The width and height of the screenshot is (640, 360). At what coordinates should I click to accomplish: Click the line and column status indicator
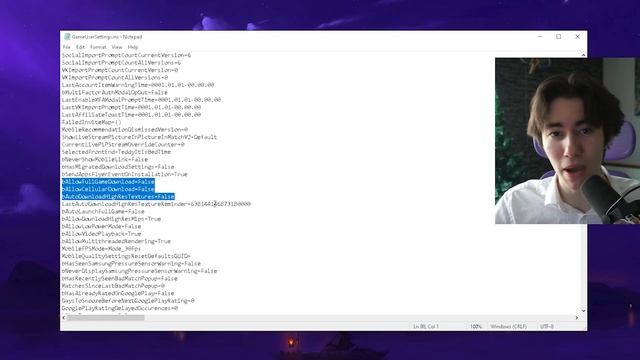426,327
